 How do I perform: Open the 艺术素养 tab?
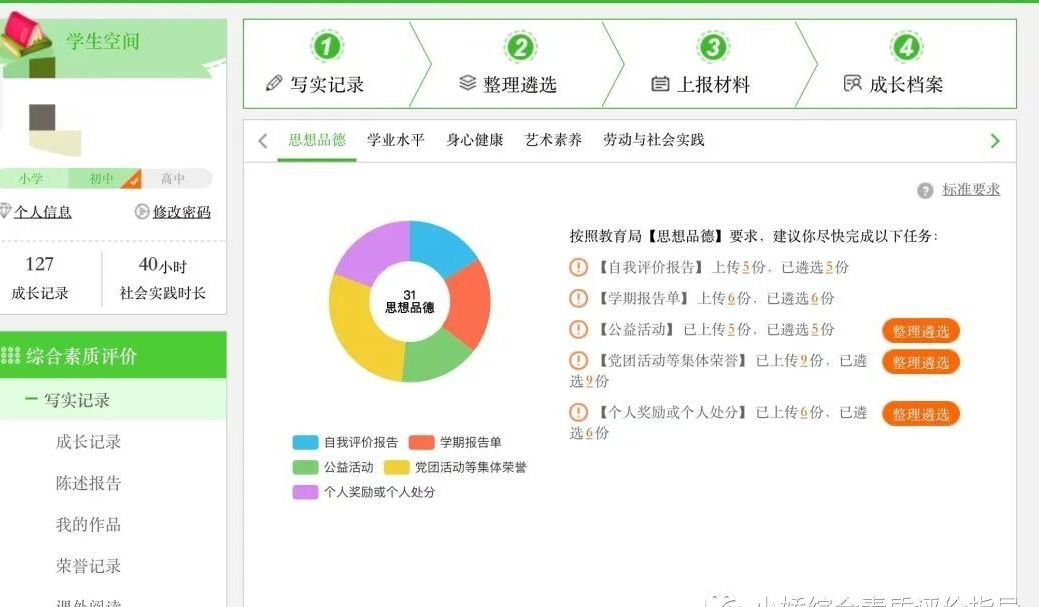point(553,141)
